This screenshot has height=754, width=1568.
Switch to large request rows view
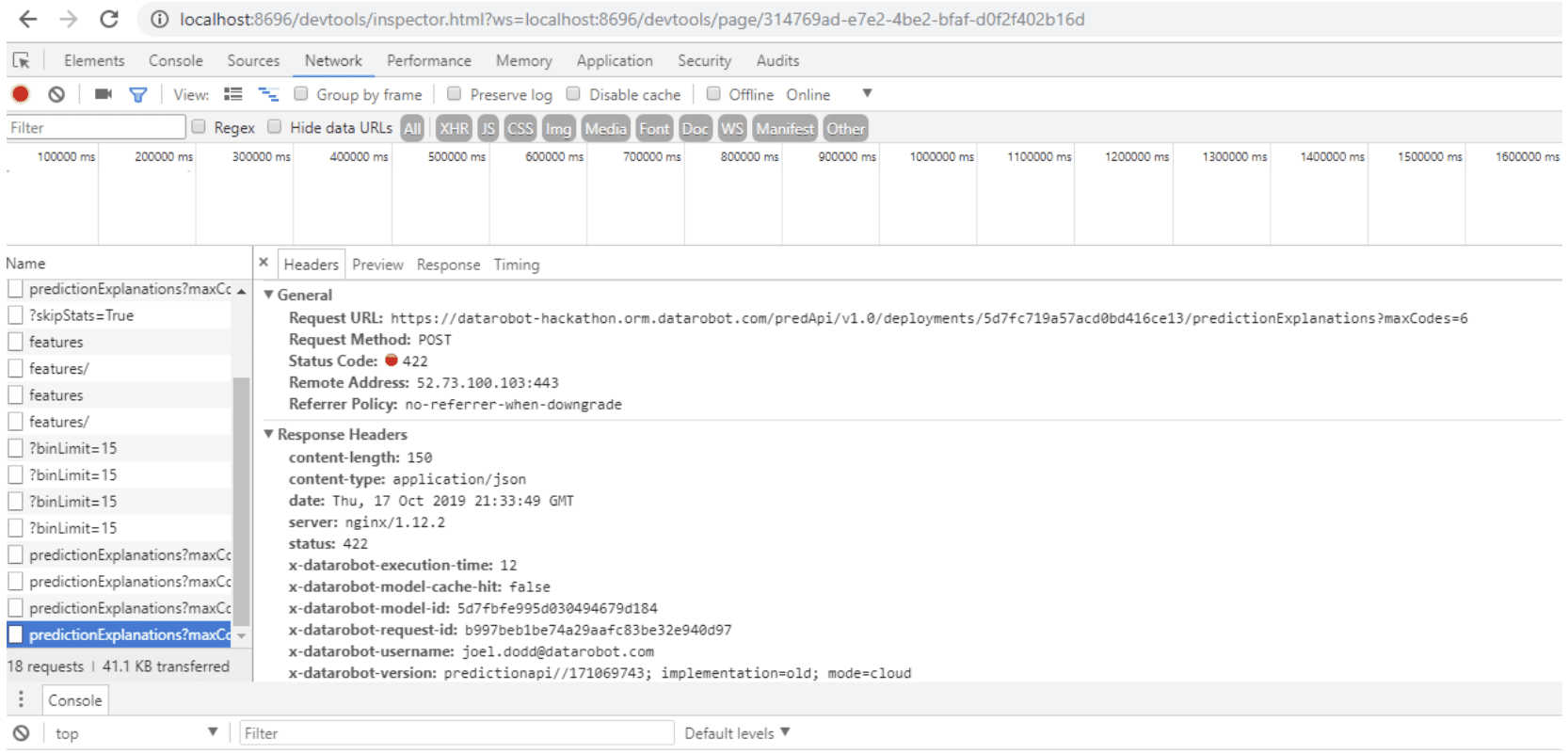232,94
